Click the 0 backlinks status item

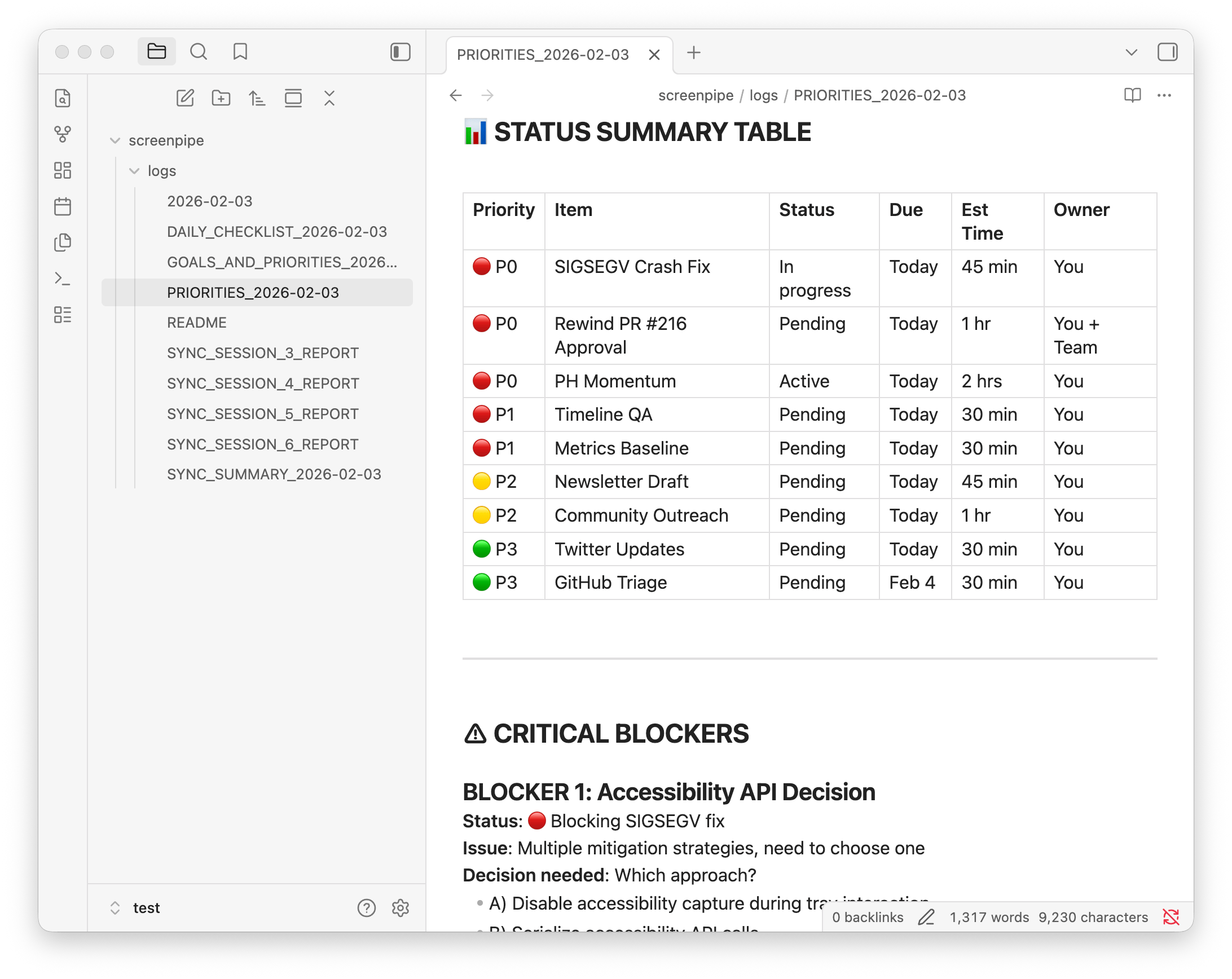click(x=867, y=918)
